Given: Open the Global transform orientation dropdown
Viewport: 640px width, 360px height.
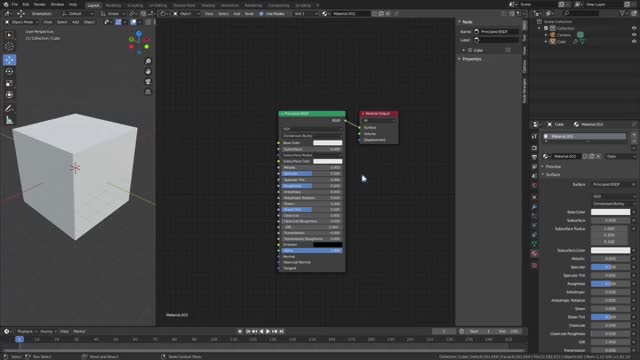Looking at the screenshot, I should pyautogui.click(x=113, y=13).
